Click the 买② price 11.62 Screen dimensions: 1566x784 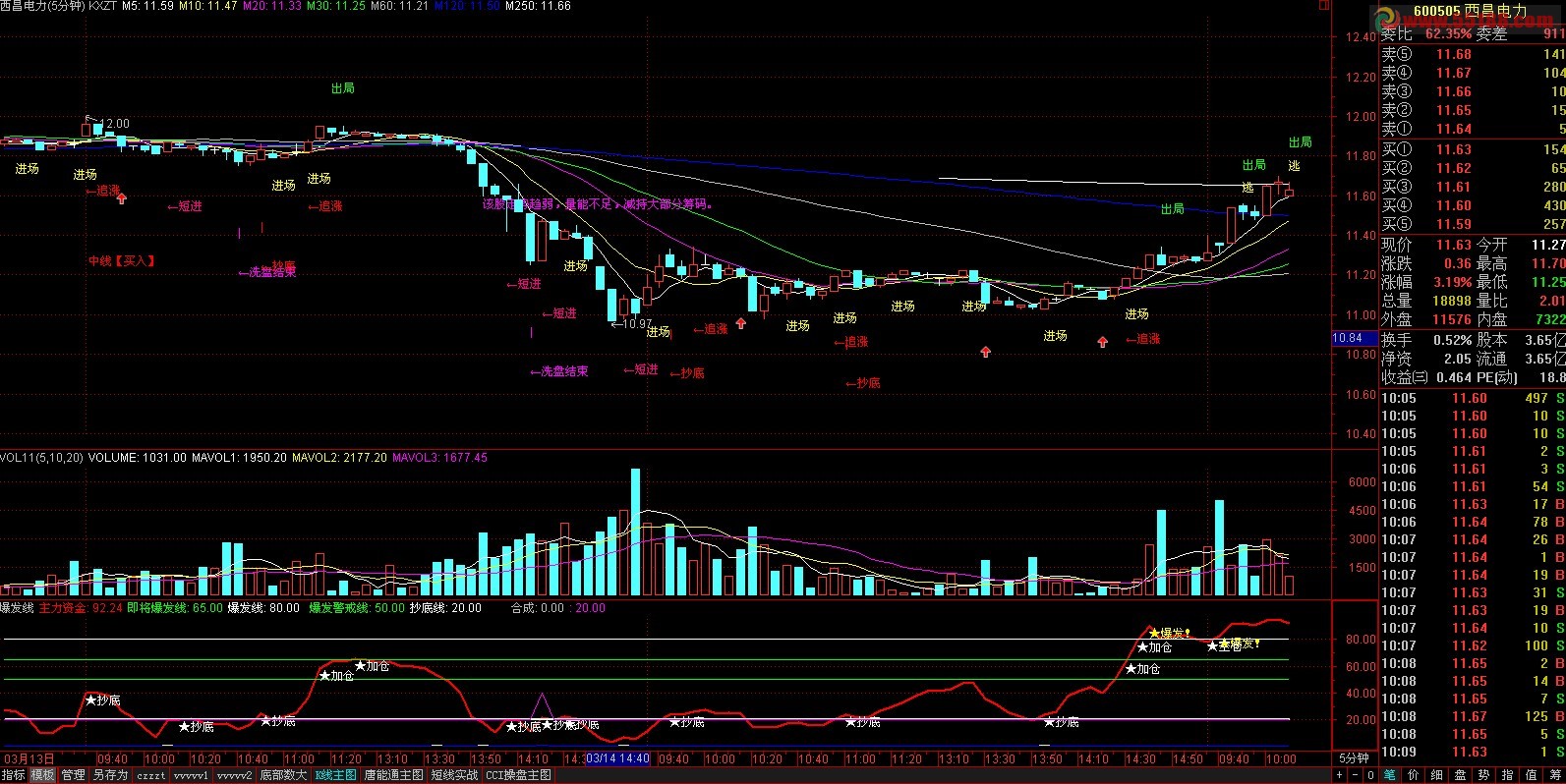point(1454,168)
